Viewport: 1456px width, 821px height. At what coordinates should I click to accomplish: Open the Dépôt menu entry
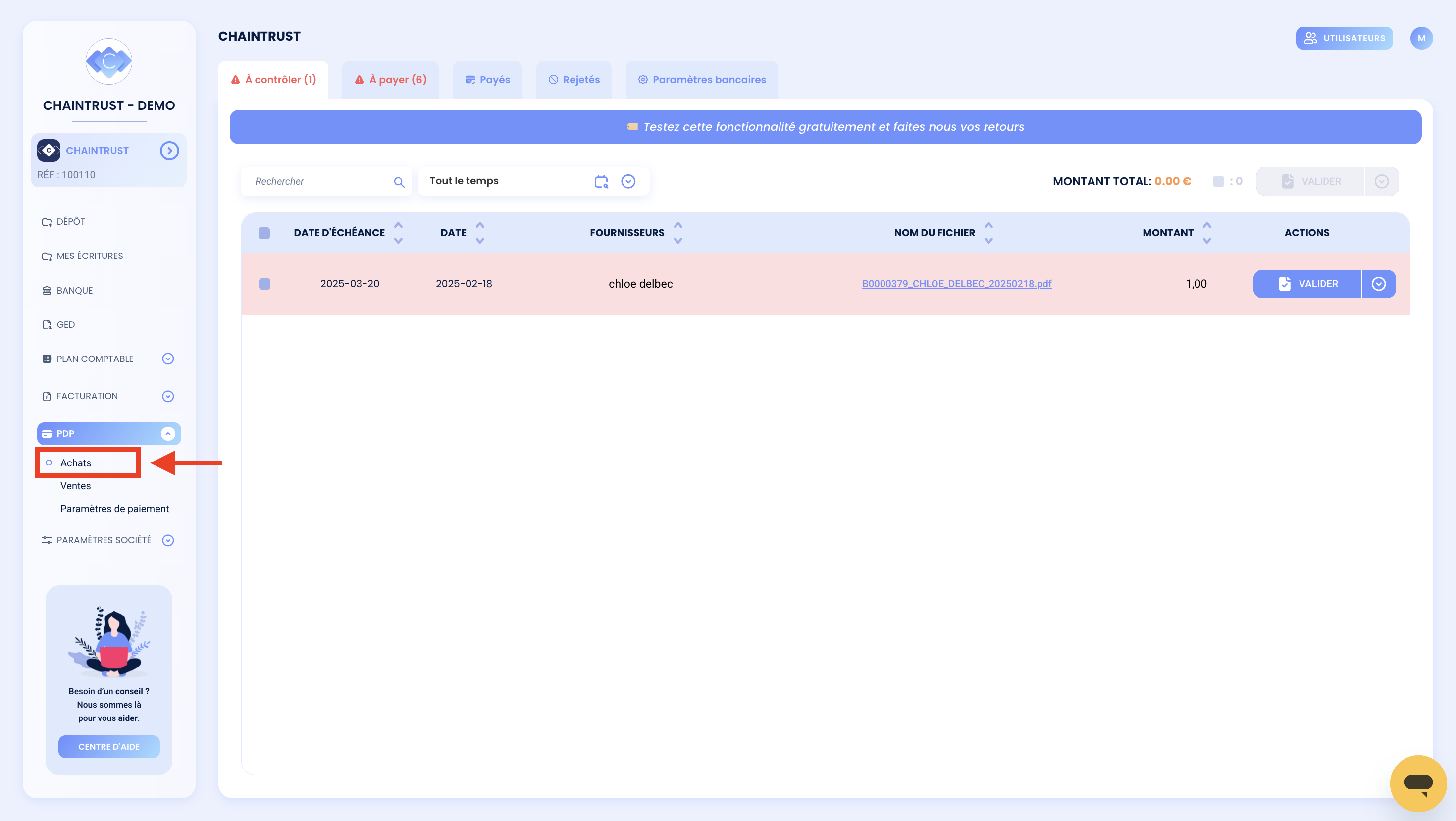pyautogui.click(x=71, y=222)
